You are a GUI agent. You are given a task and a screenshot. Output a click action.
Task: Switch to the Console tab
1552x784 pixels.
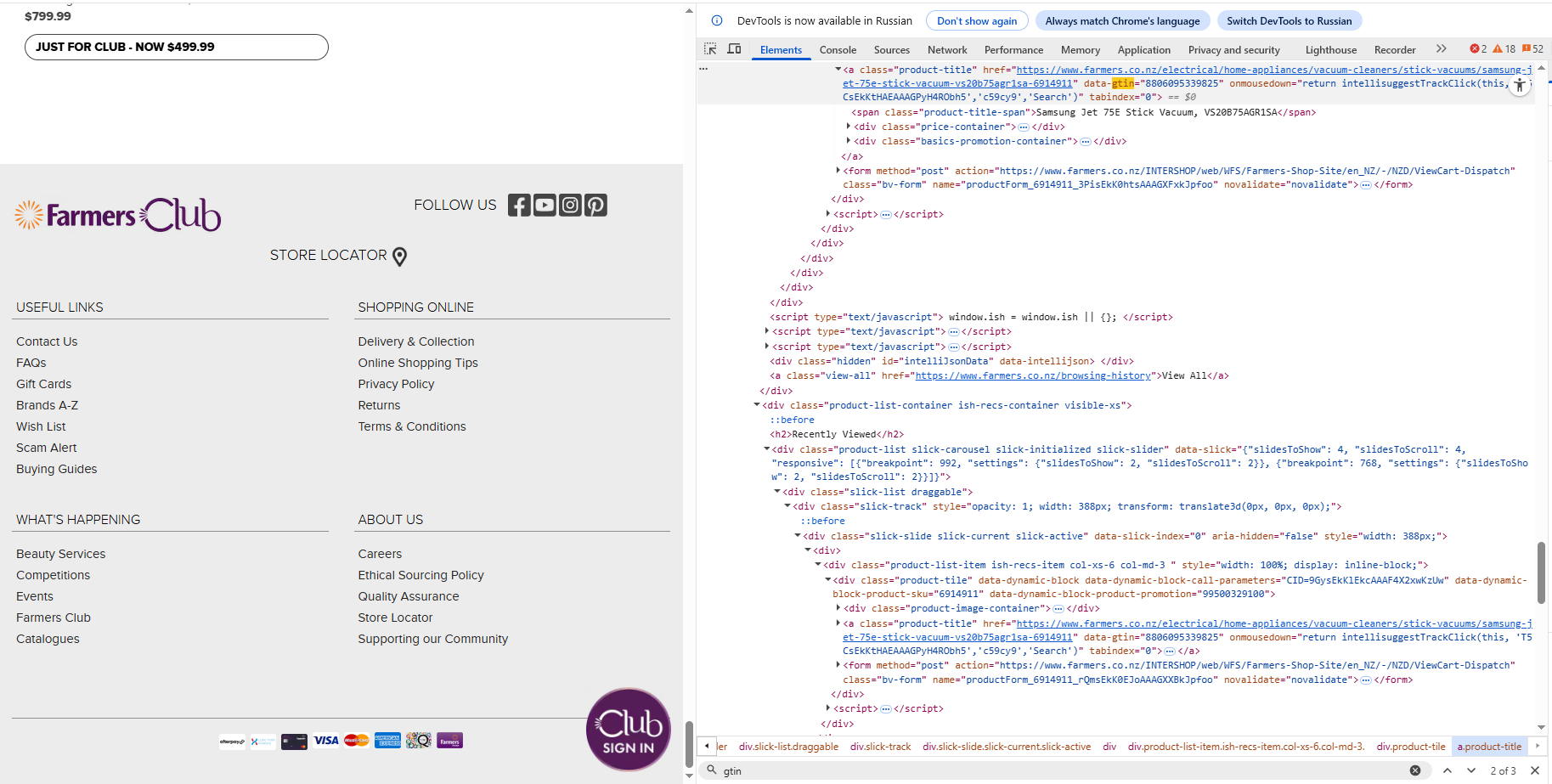(x=838, y=50)
